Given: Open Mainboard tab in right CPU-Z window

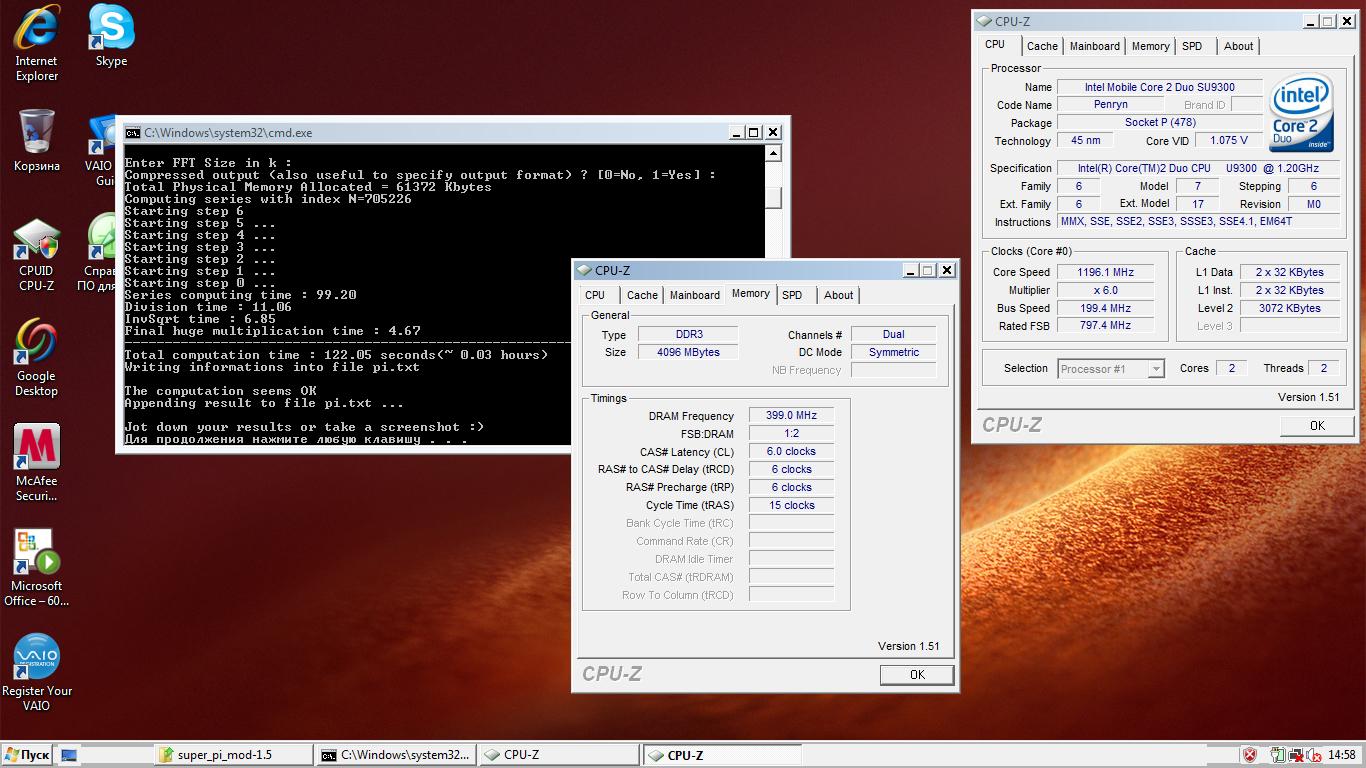Looking at the screenshot, I should (1095, 46).
